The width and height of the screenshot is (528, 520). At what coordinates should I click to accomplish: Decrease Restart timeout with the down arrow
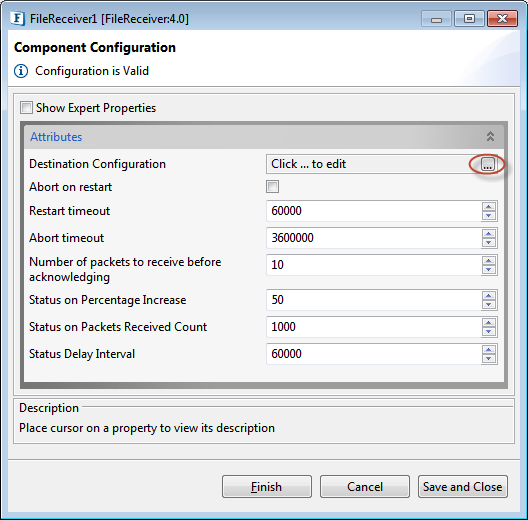pyautogui.click(x=489, y=215)
